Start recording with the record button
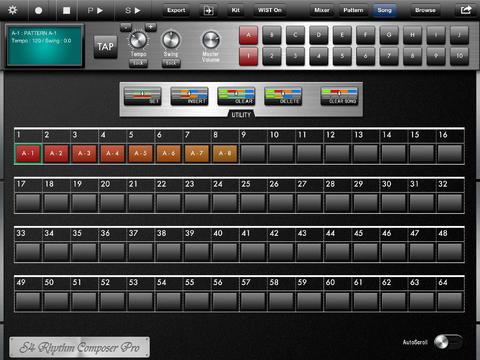The height and width of the screenshot is (360, 480). pos(39,10)
